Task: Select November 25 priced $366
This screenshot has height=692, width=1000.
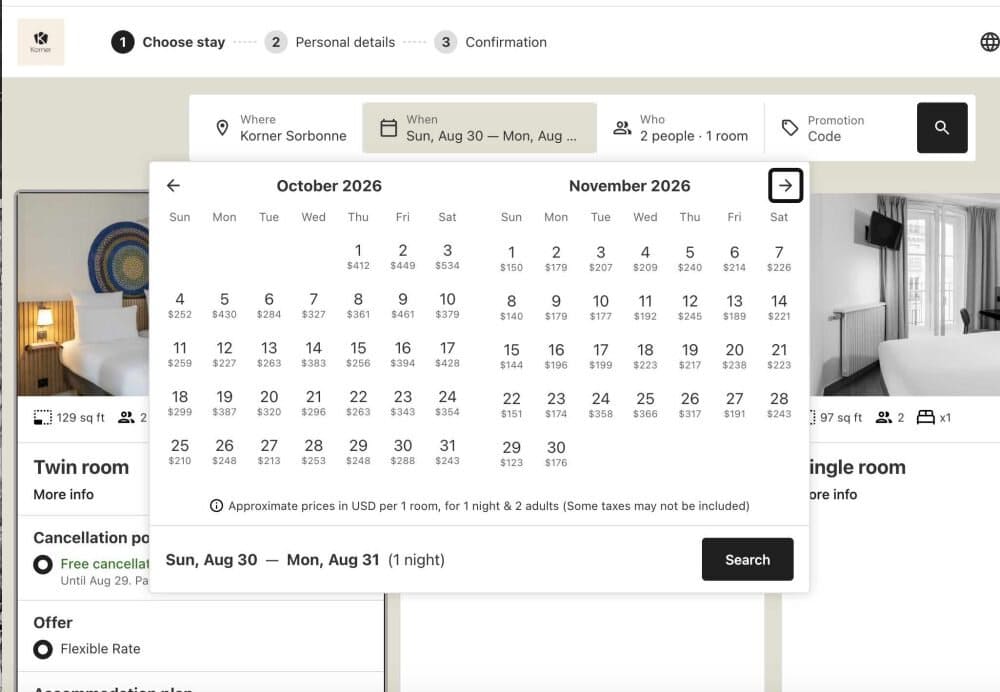Action: [x=645, y=405]
